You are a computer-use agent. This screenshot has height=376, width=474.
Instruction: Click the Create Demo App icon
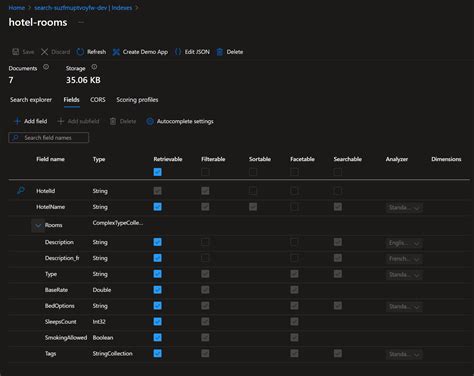116,52
